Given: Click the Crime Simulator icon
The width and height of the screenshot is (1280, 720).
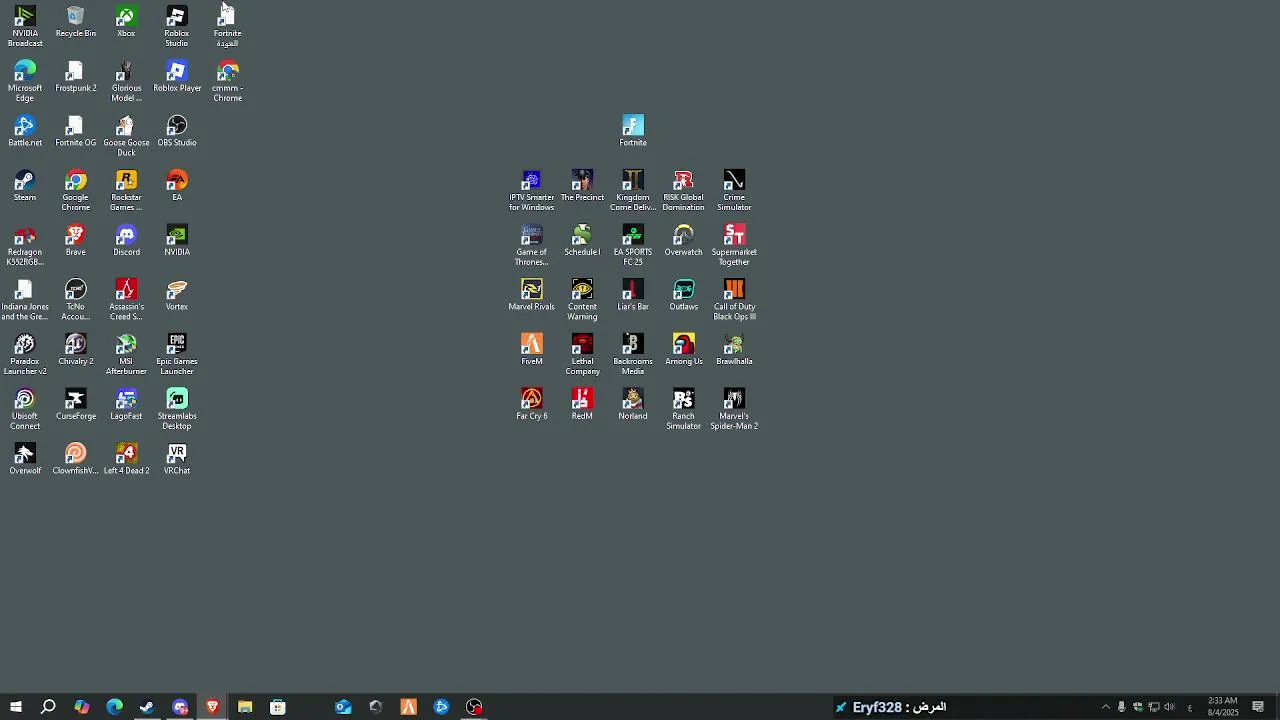Looking at the screenshot, I should click(x=734, y=190).
